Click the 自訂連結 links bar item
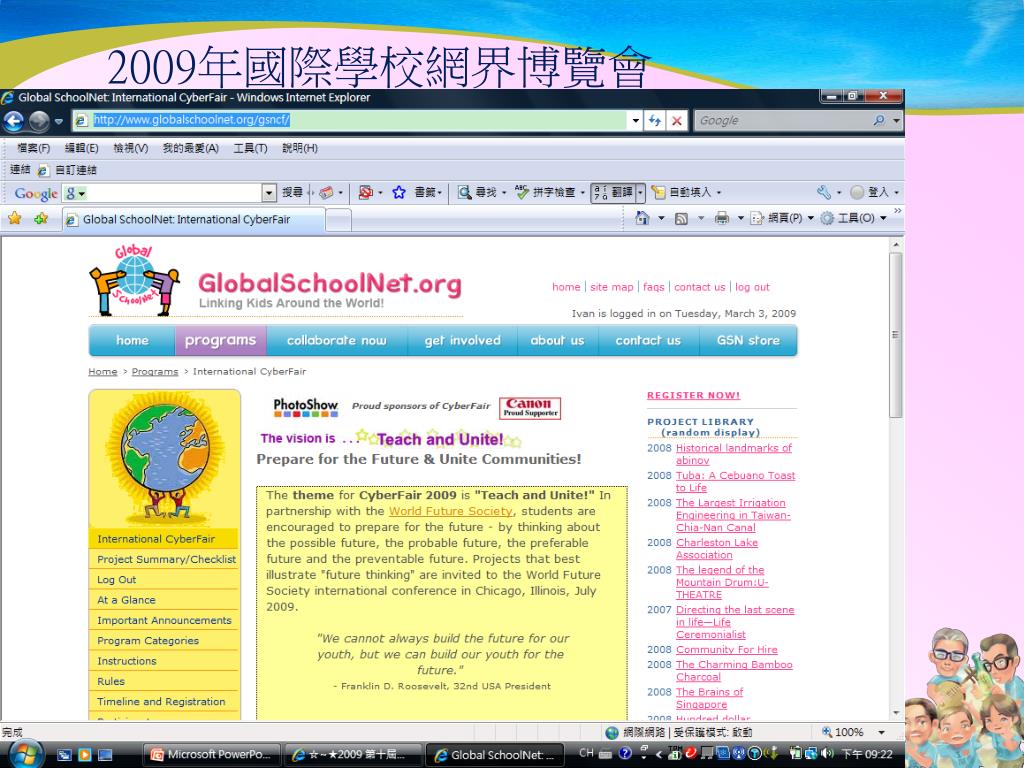This screenshot has width=1024, height=768. [x=67, y=170]
